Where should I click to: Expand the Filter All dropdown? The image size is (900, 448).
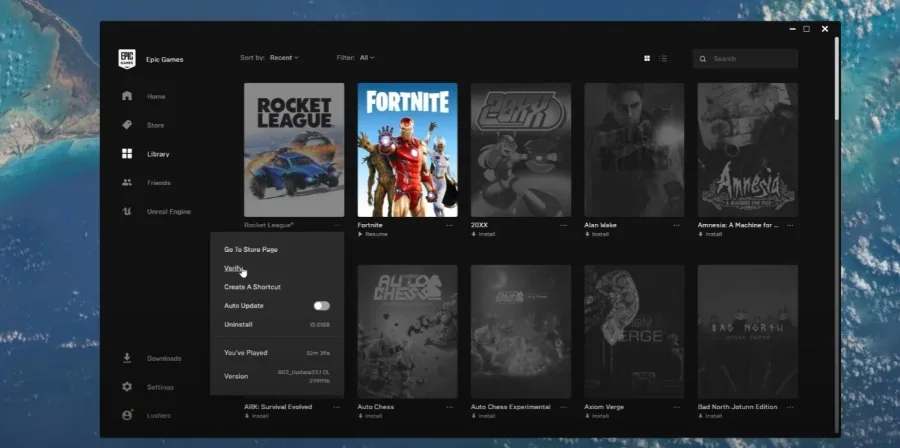pos(367,58)
